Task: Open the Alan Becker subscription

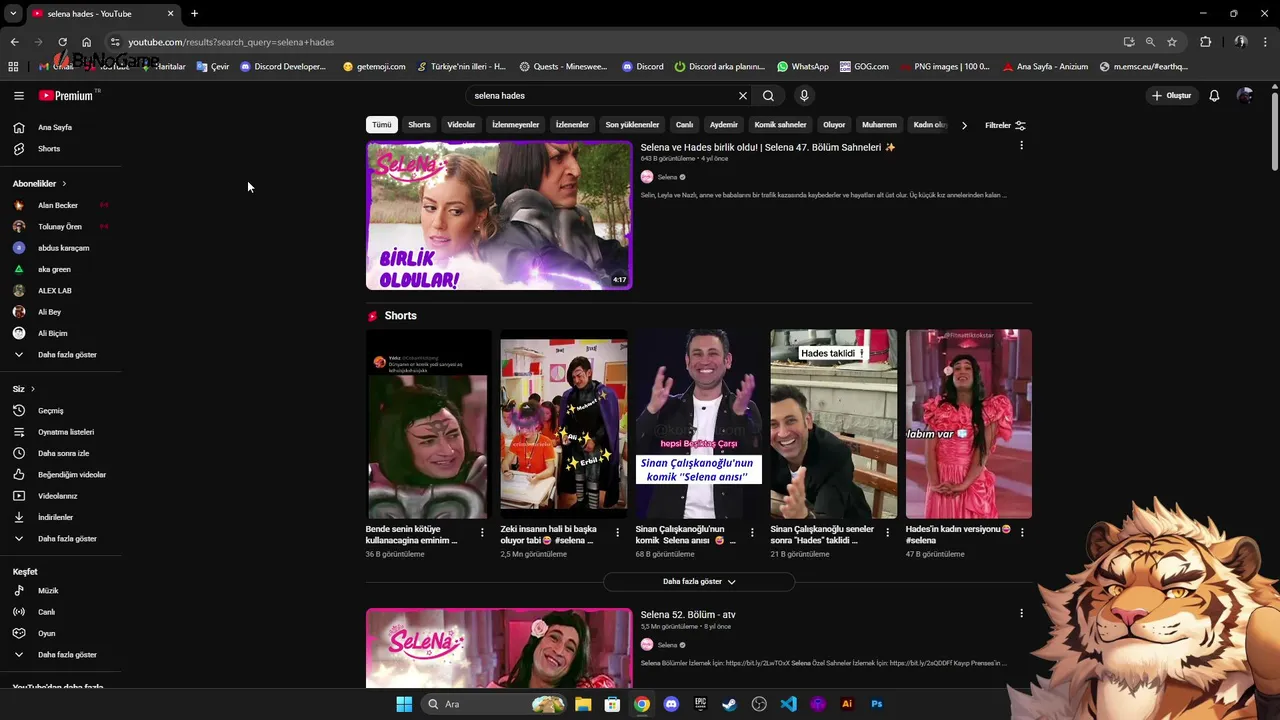Action: click(60, 205)
